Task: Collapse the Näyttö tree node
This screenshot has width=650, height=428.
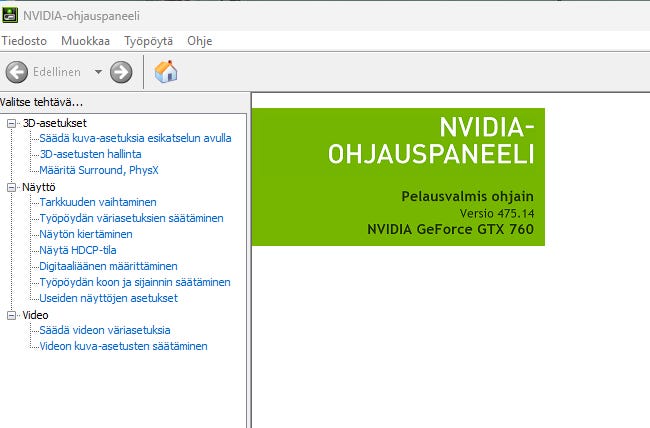Action: (12, 187)
